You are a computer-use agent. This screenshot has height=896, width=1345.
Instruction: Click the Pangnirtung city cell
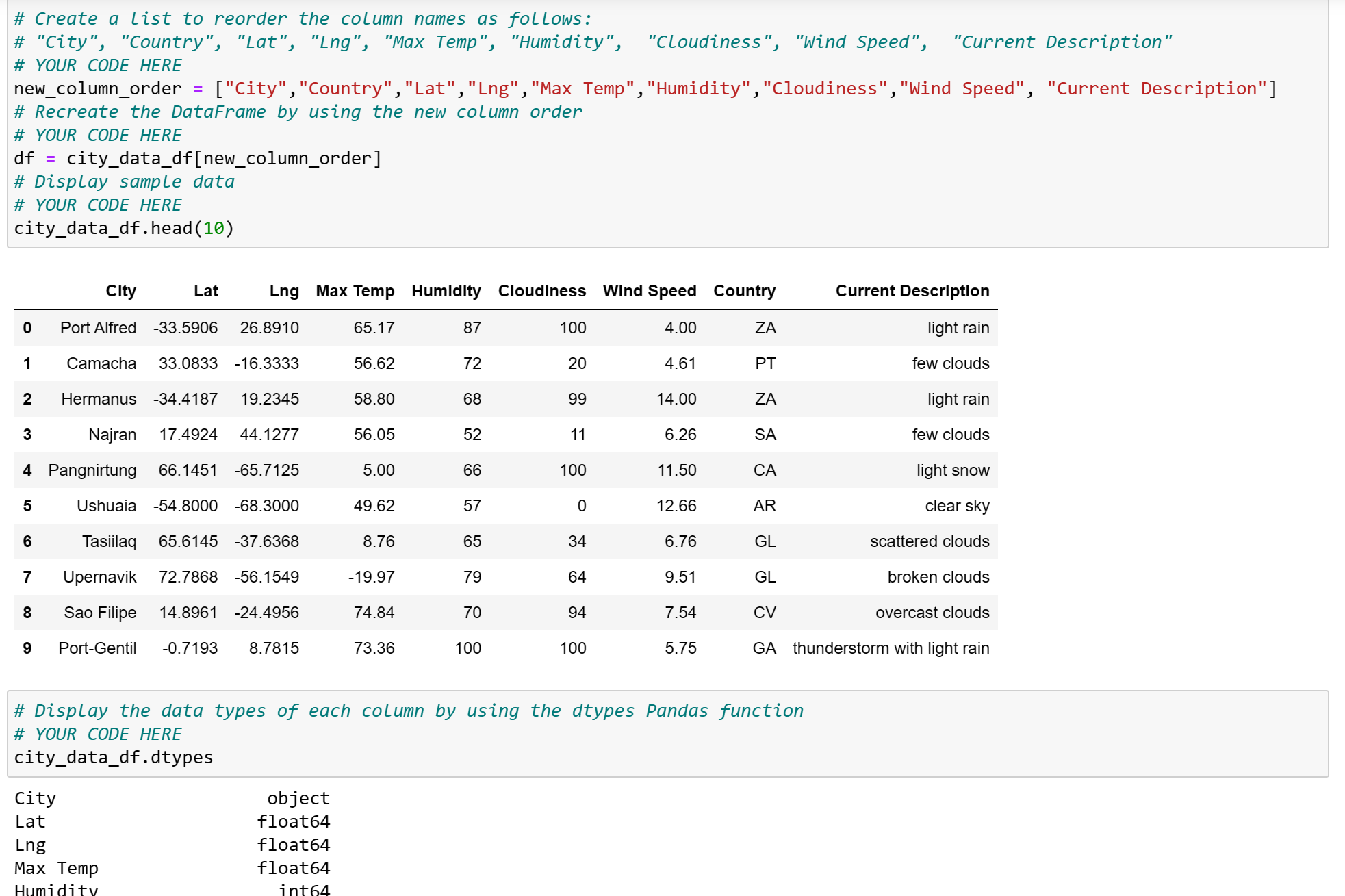pos(92,470)
